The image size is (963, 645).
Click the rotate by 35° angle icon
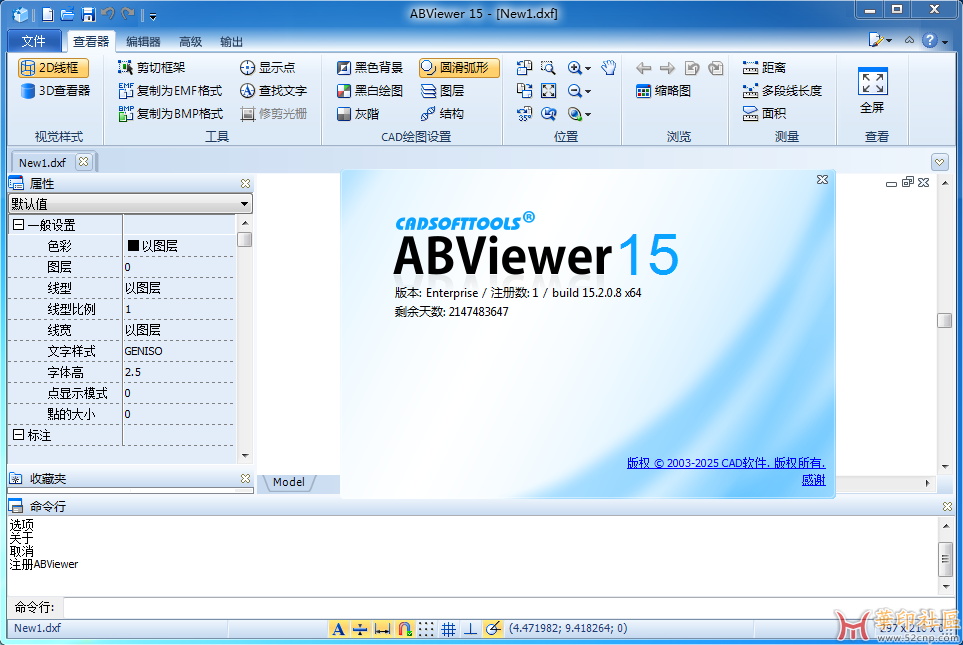coord(524,114)
